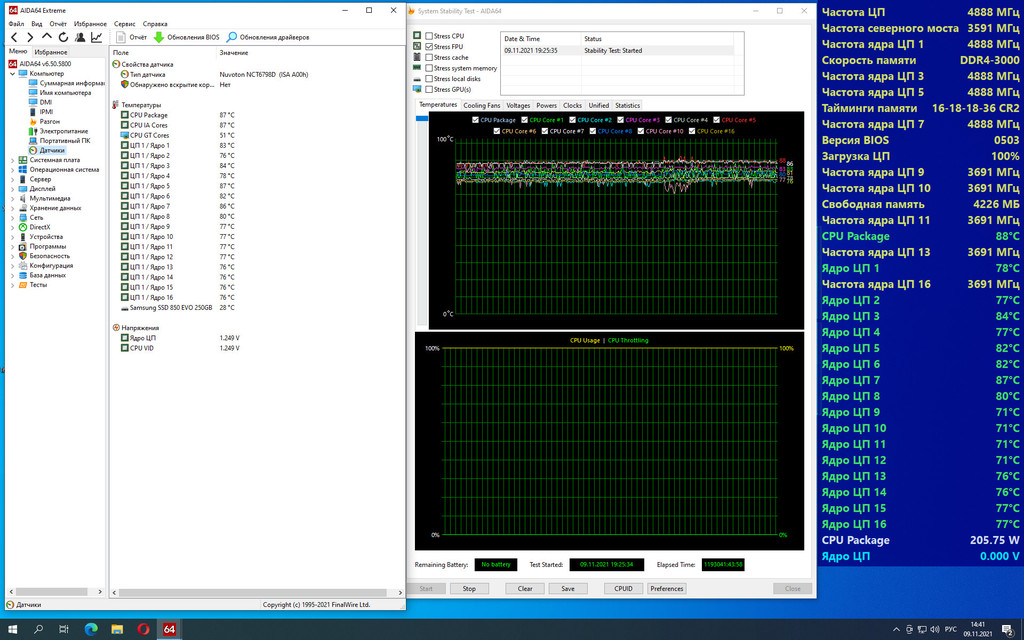The height and width of the screenshot is (640, 1024).
Task: Open Opera browser from the taskbar
Action: (x=143, y=629)
